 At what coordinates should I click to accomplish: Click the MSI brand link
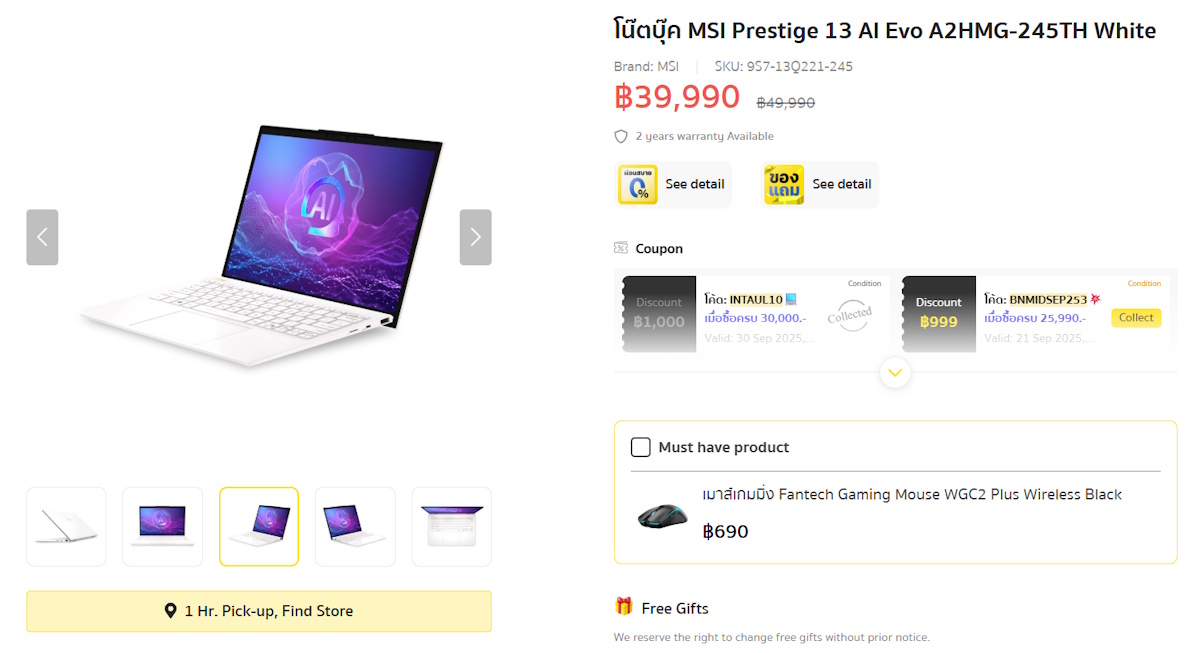pyautogui.click(x=668, y=67)
